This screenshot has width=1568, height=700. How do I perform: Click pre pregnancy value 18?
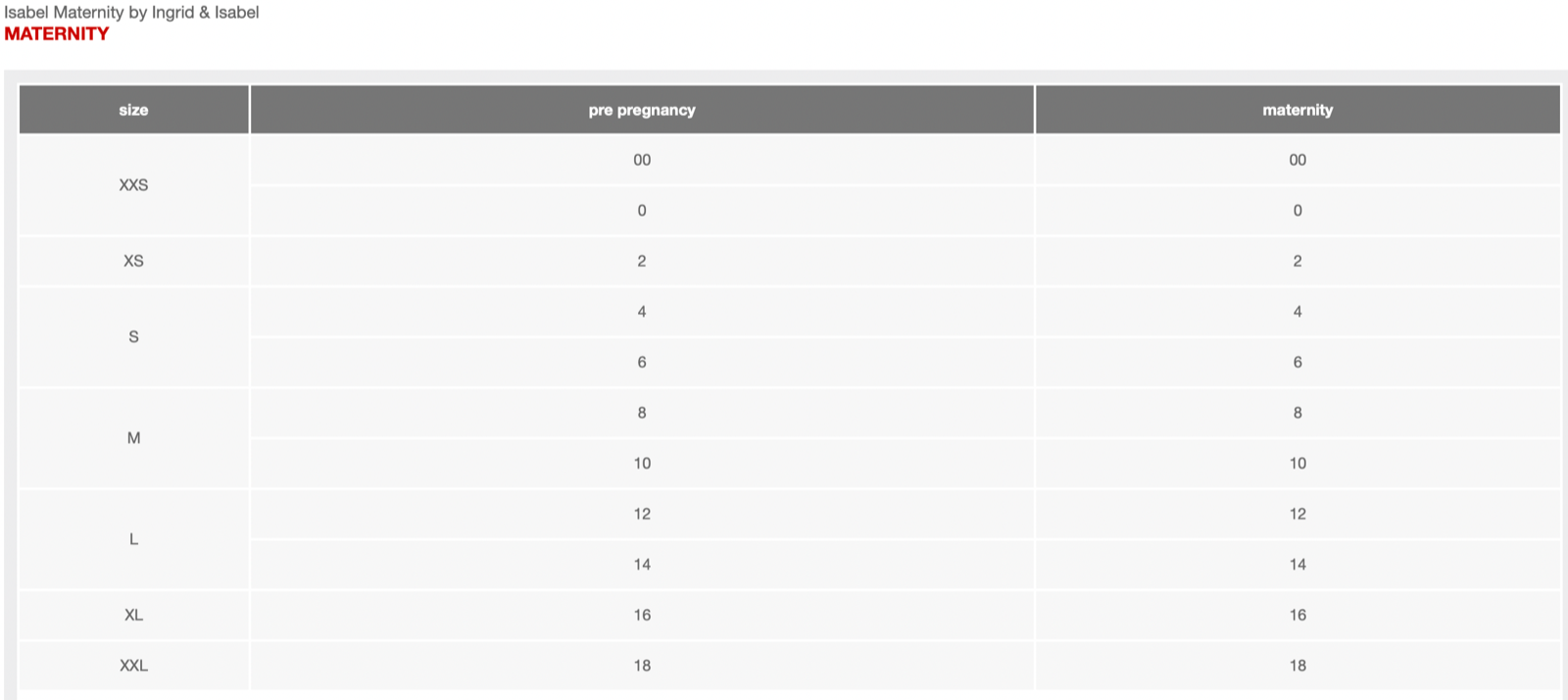(x=642, y=666)
